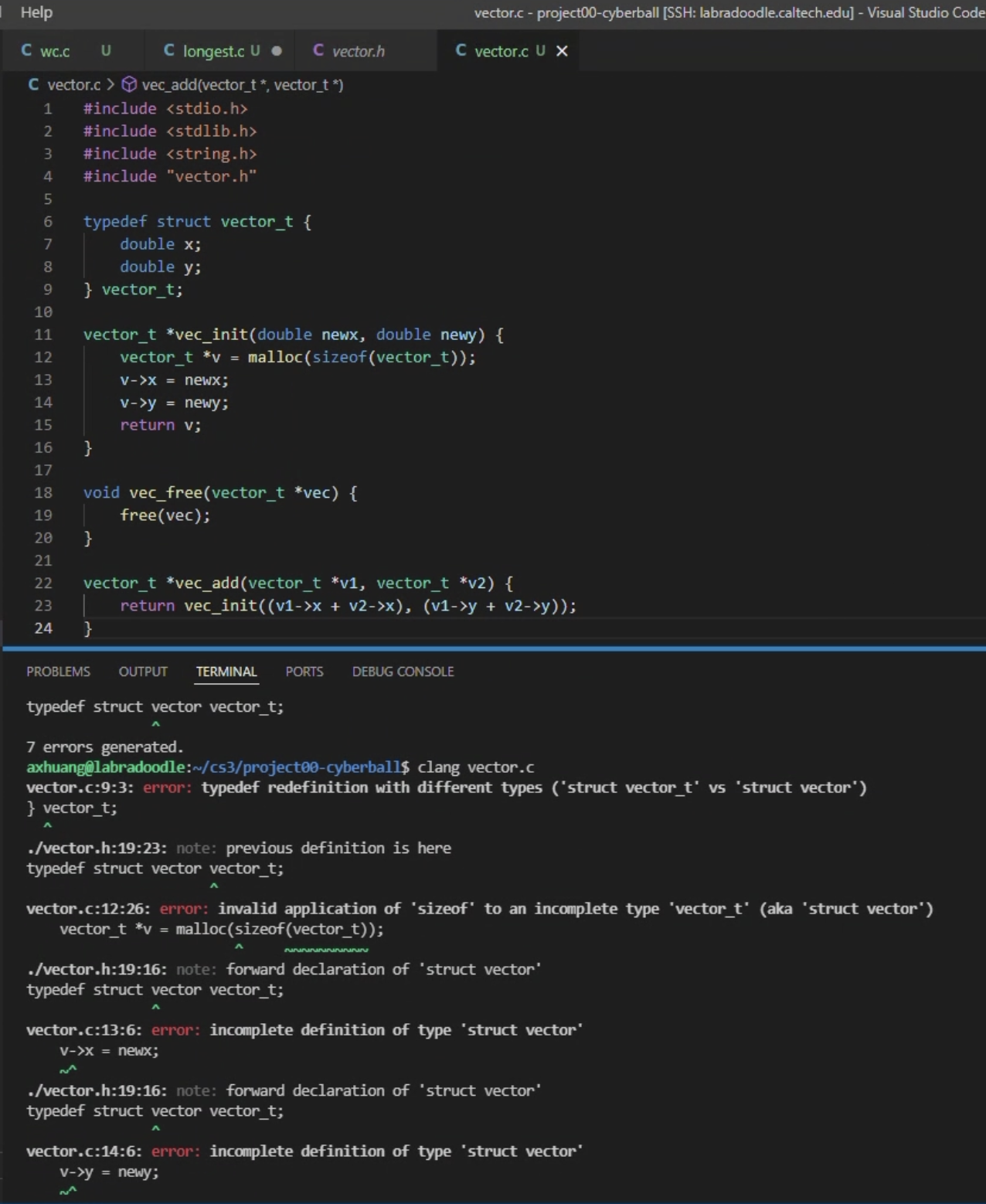The width and height of the screenshot is (986, 1204).
Task: Switch to the PROBLEMS panel tab
Action: [x=58, y=672]
